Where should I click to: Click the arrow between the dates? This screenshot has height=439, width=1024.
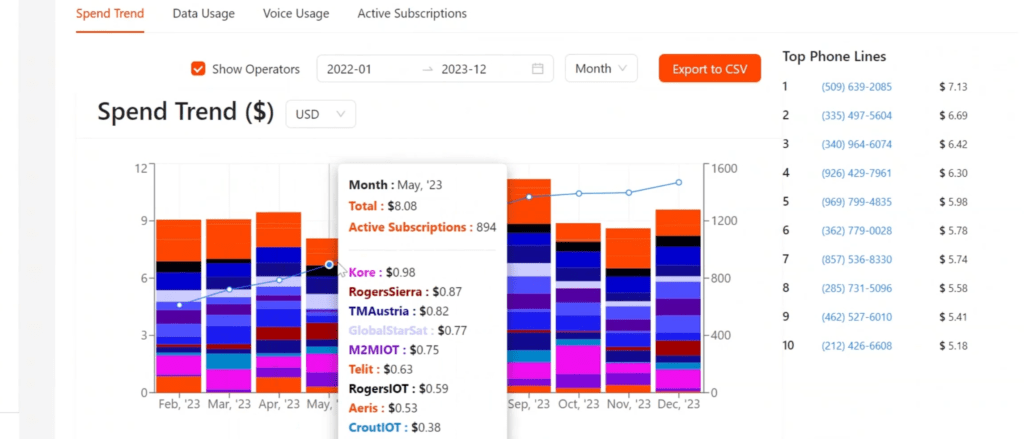(x=428, y=69)
